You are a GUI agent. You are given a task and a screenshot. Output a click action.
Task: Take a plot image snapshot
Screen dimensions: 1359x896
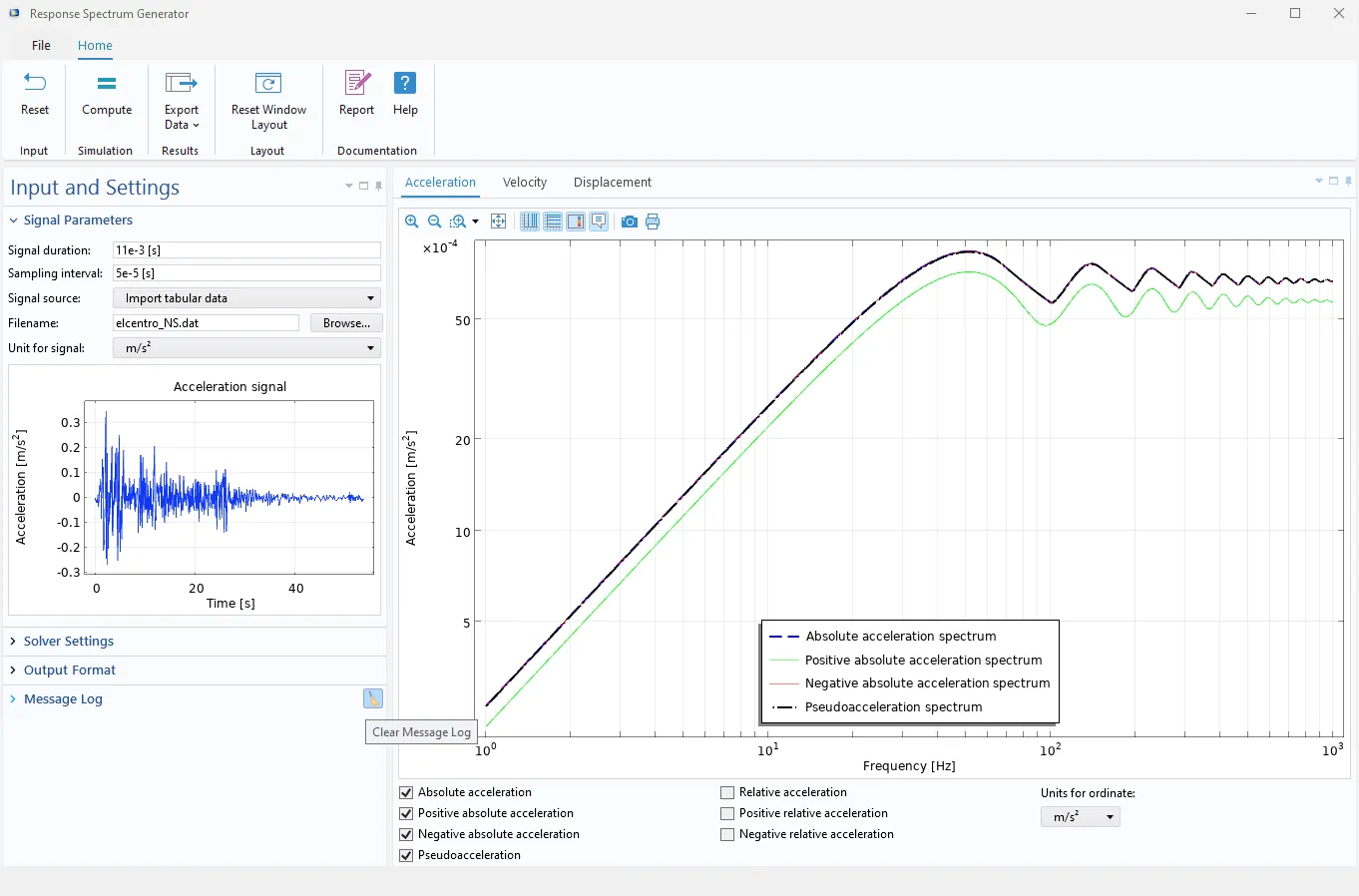click(629, 222)
